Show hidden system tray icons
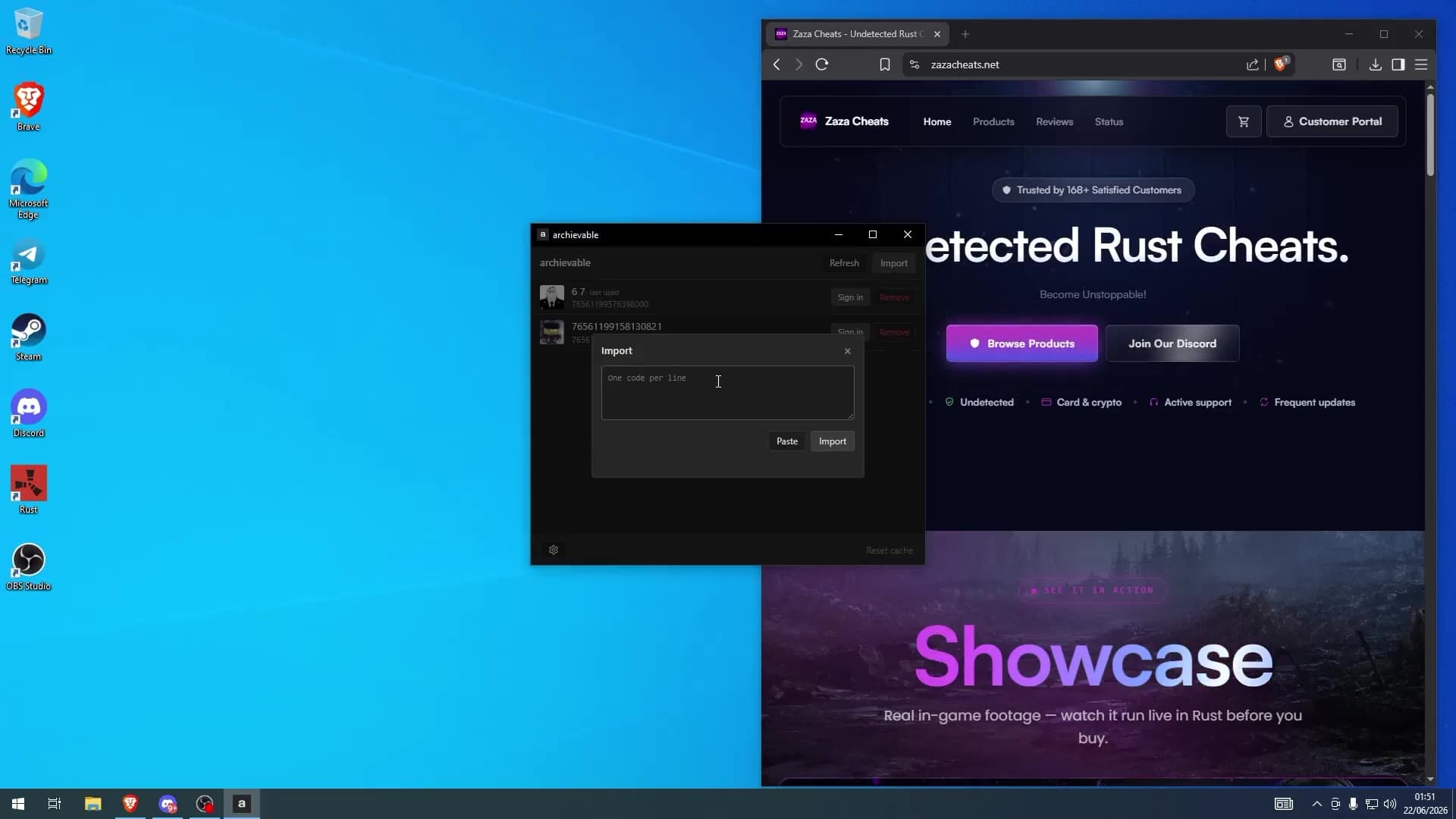The image size is (1456, 819). click(x=1317, y=804)
